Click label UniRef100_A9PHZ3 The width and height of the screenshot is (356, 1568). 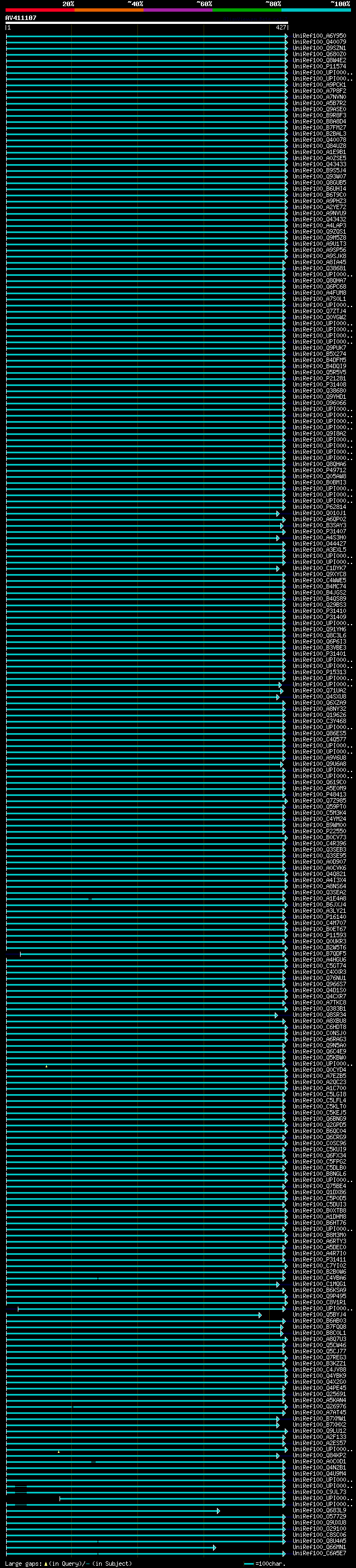pyautogui.click(x=319, y=201)
